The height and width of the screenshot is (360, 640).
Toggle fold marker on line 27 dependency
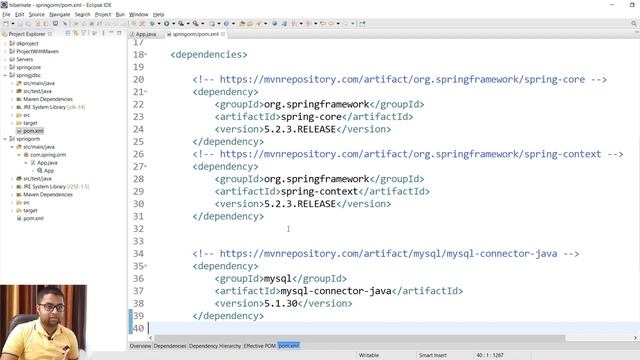pos(146,167)
